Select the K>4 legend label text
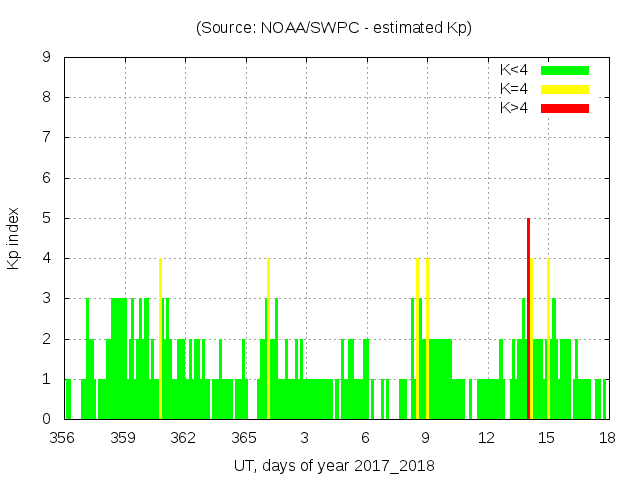 pyautogui.click(x=516, y=108)
